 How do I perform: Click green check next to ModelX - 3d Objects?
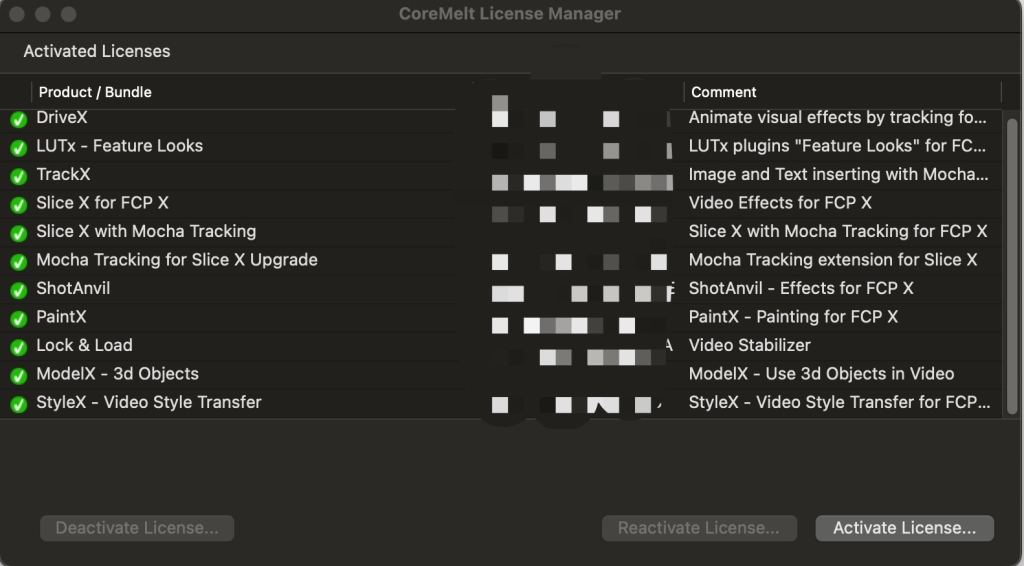18,375
